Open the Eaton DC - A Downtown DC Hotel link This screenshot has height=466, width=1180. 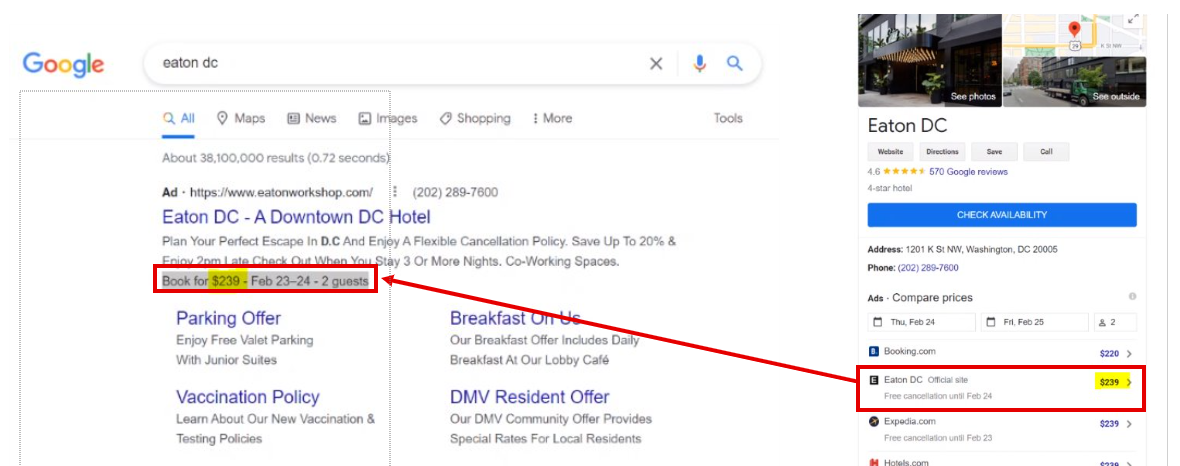click(296, 217)
